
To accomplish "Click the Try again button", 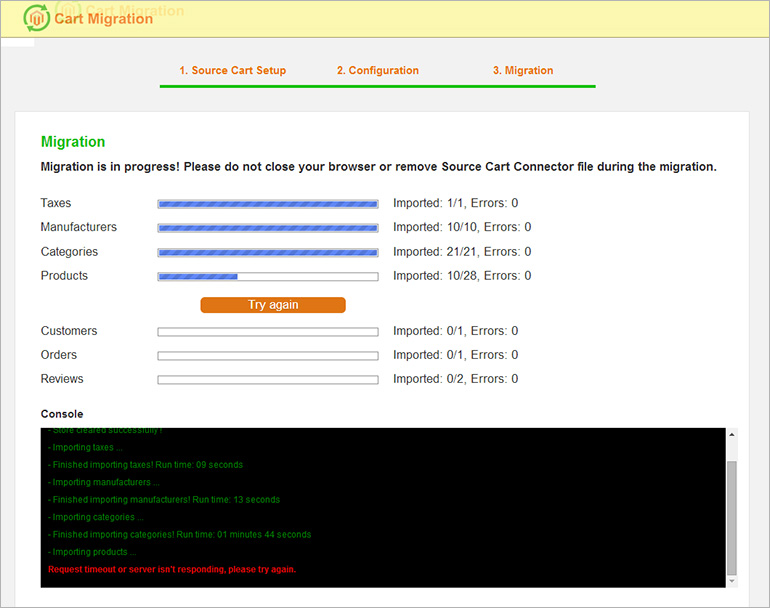I will pos(273,304).
